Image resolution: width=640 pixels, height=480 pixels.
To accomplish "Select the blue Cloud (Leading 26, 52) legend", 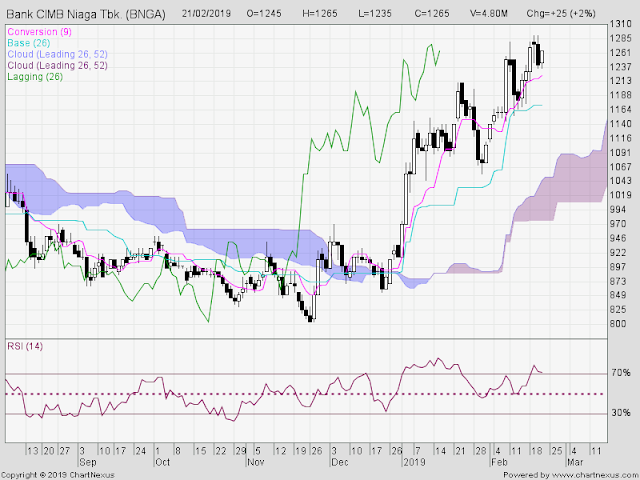I will (58, 54).
